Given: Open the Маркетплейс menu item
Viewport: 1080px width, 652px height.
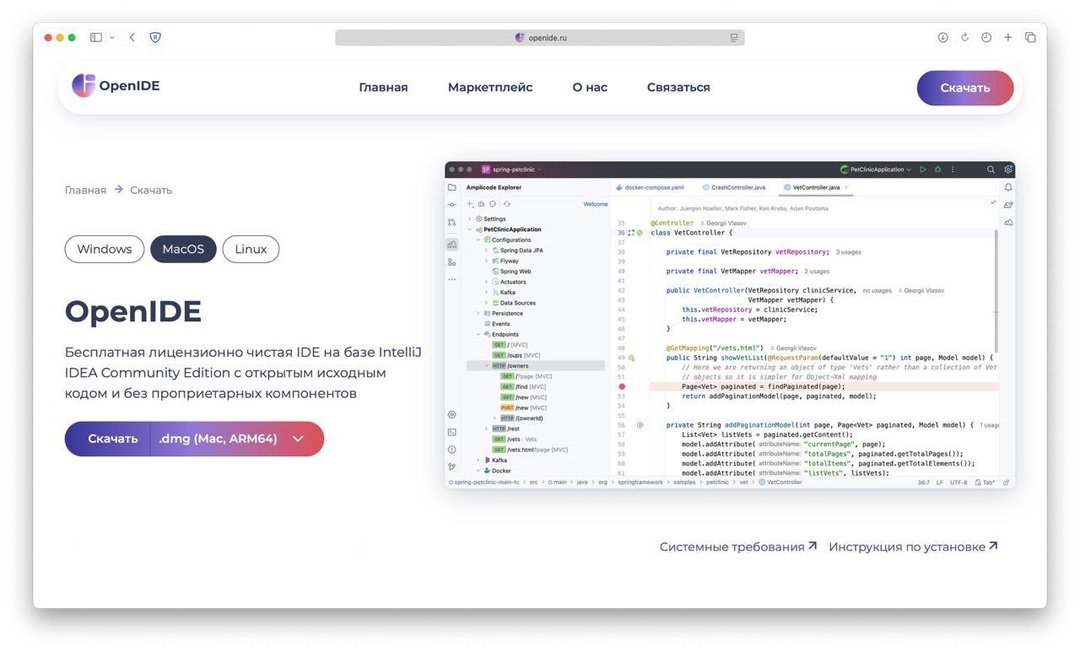Looking at the screenshot, I should coord(489,87).
